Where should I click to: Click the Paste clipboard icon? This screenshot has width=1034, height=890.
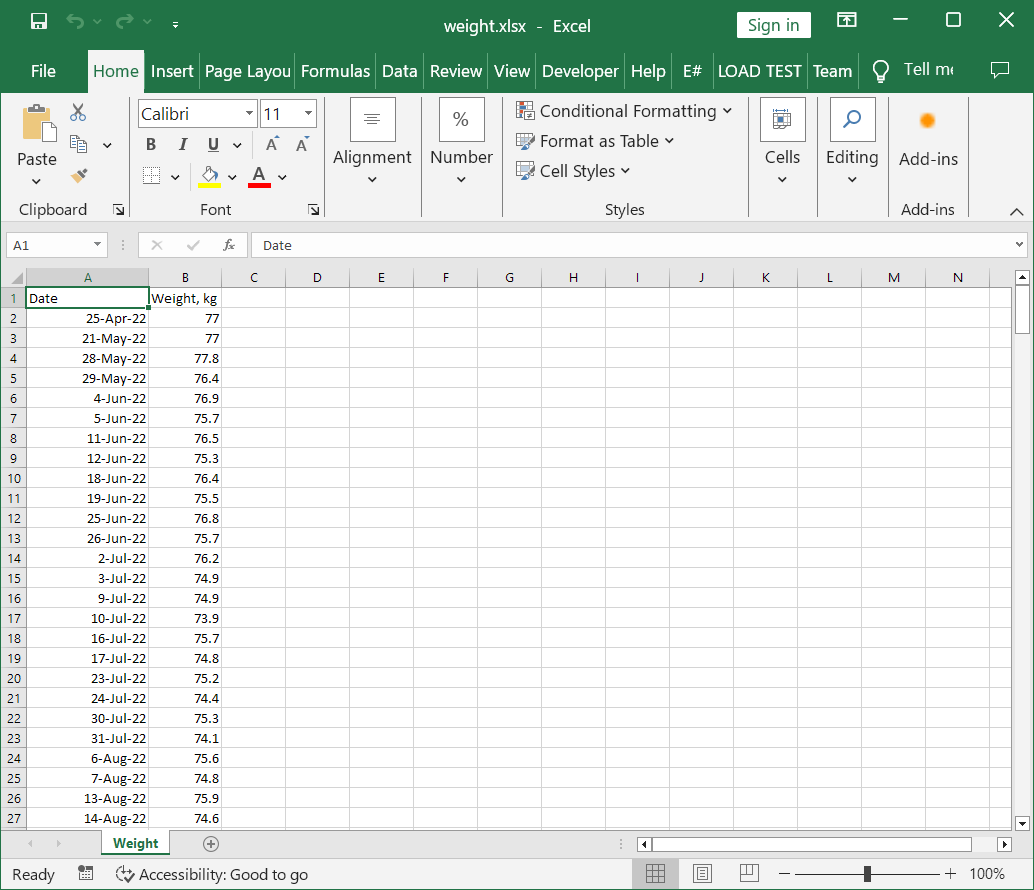(38, 123)
